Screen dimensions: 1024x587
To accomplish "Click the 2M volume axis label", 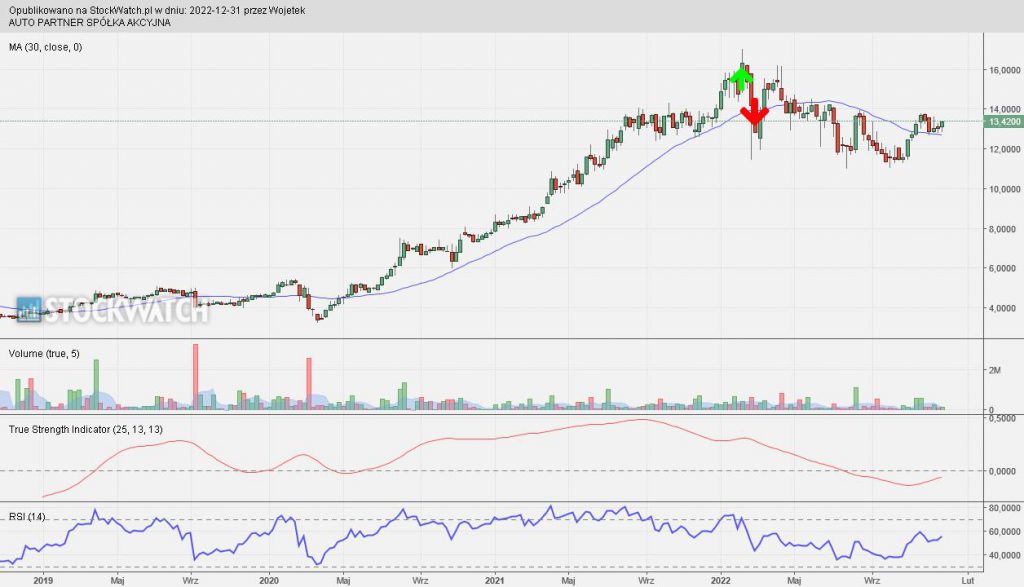I will tap(995, 370).
